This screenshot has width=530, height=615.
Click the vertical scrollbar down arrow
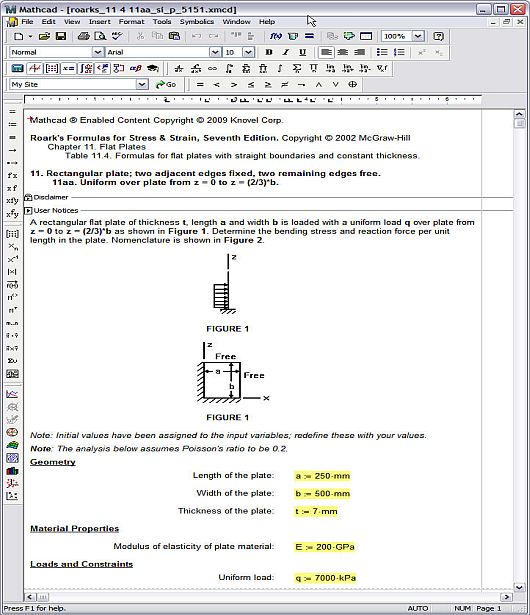pos(519,587)
